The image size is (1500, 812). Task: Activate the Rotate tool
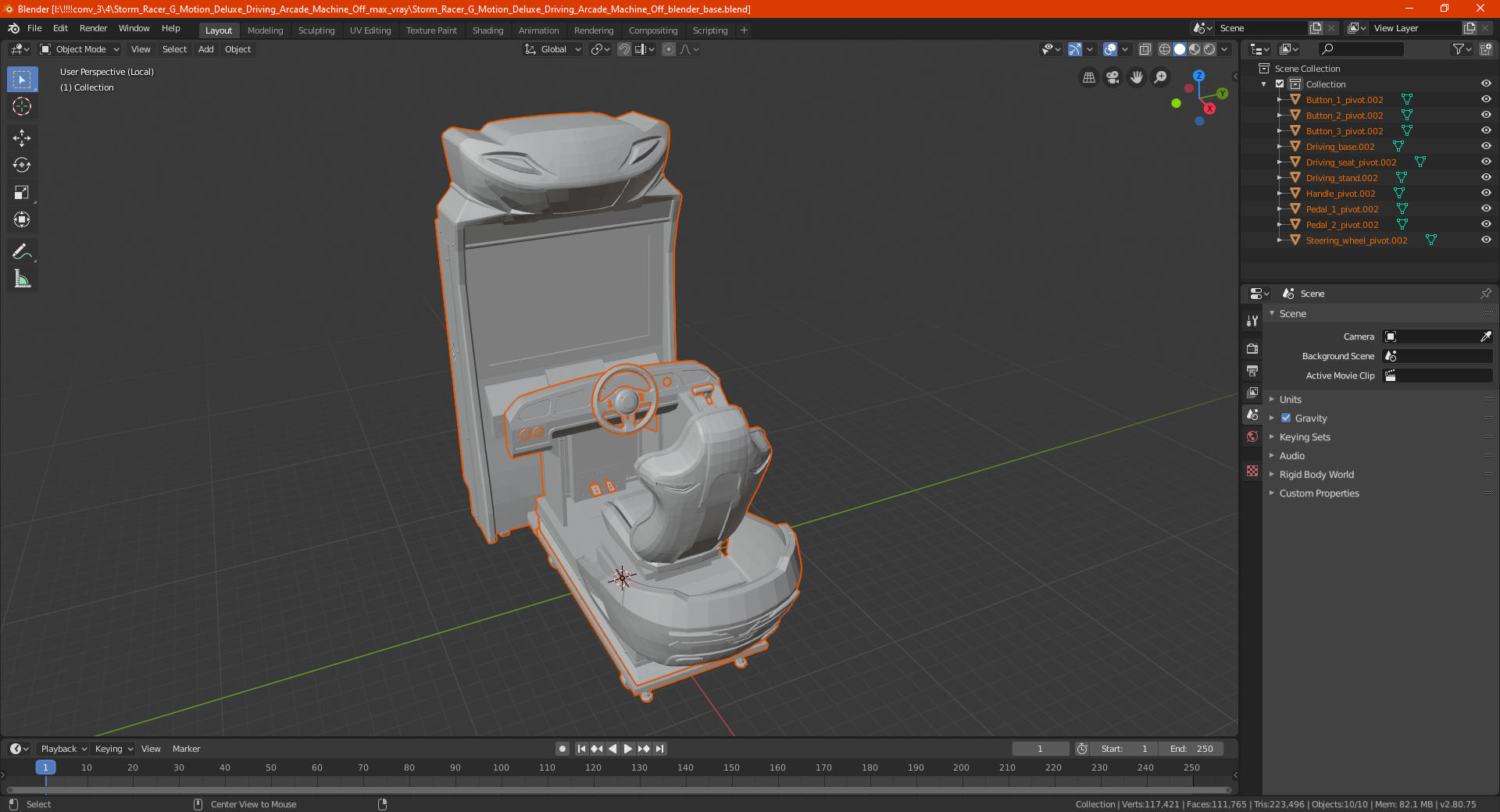pyautogui.click(x=22, y=166)
